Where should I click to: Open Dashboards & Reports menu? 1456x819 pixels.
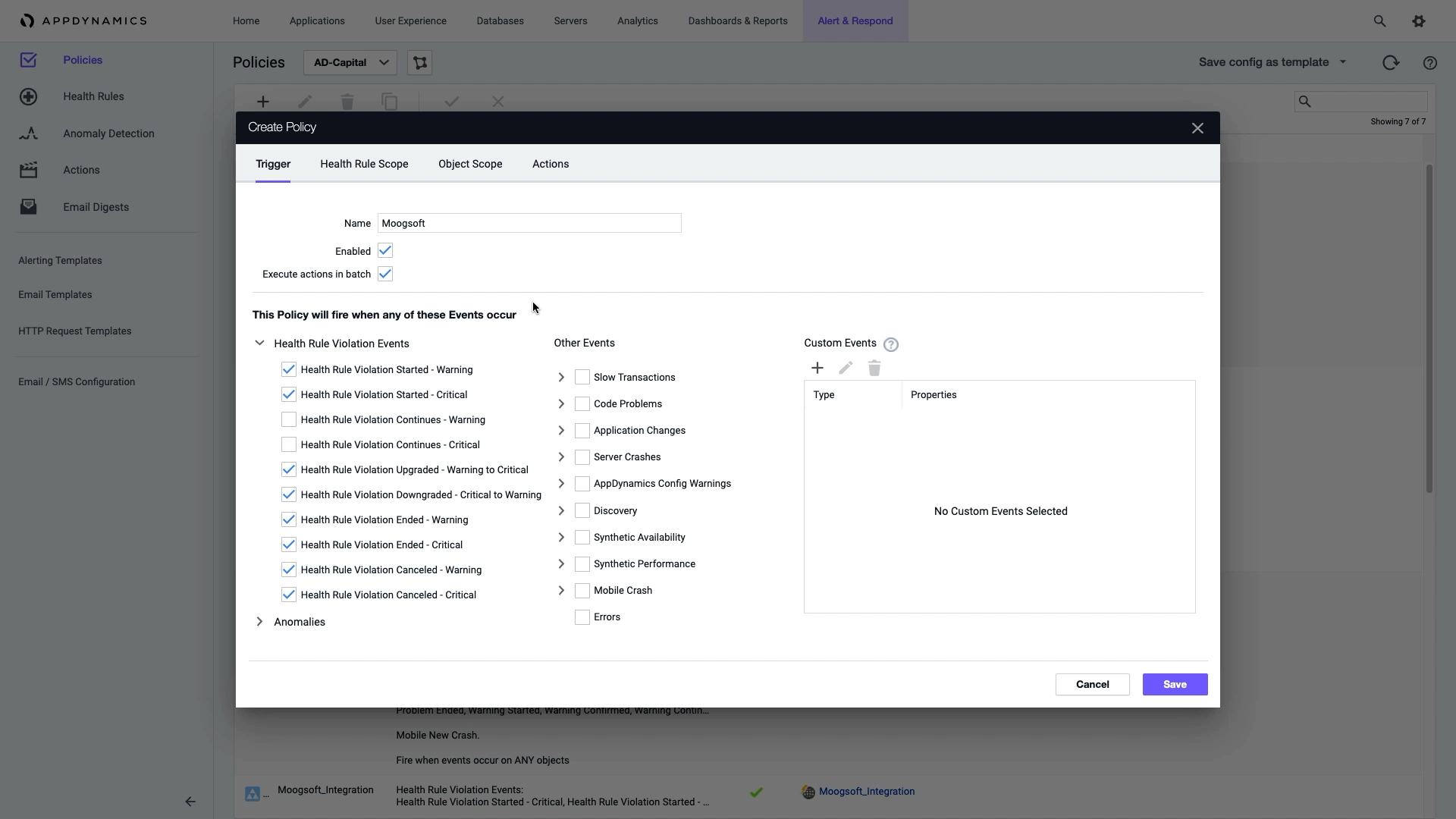tap(738, 21)
